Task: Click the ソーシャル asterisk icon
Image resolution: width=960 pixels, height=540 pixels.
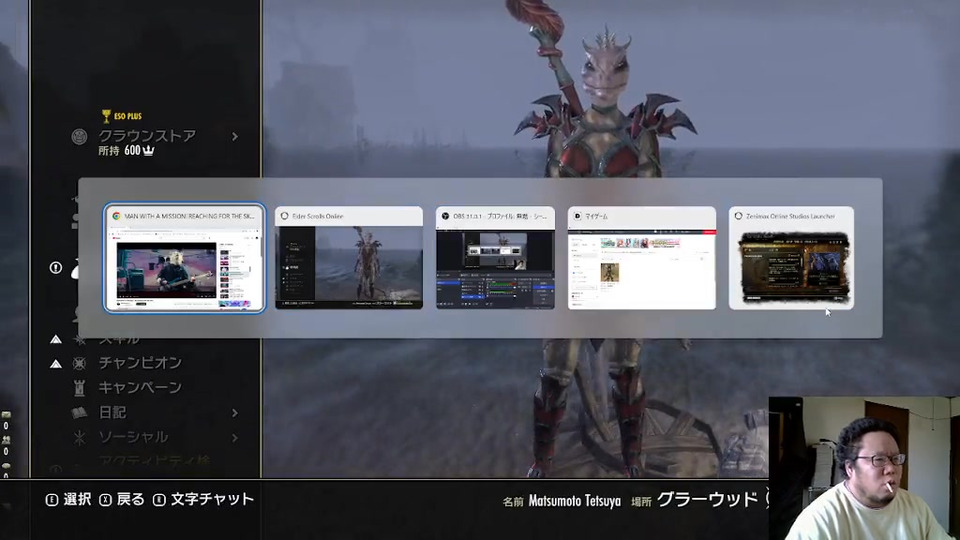Action: (79, 437)
